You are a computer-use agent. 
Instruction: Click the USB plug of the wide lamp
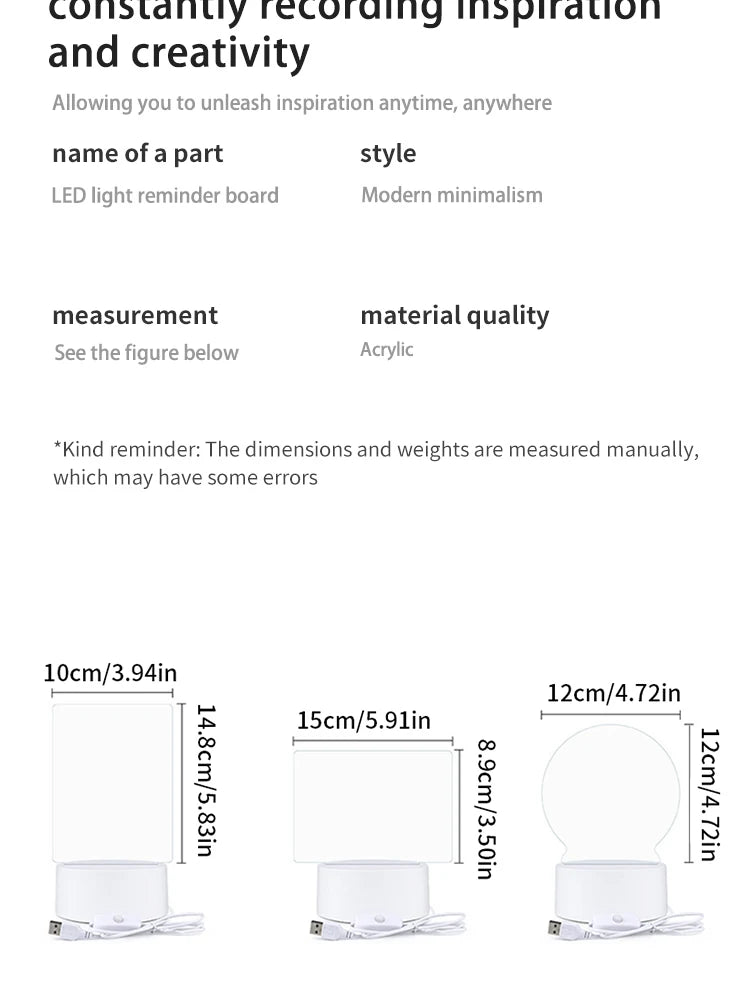[319, 928]
